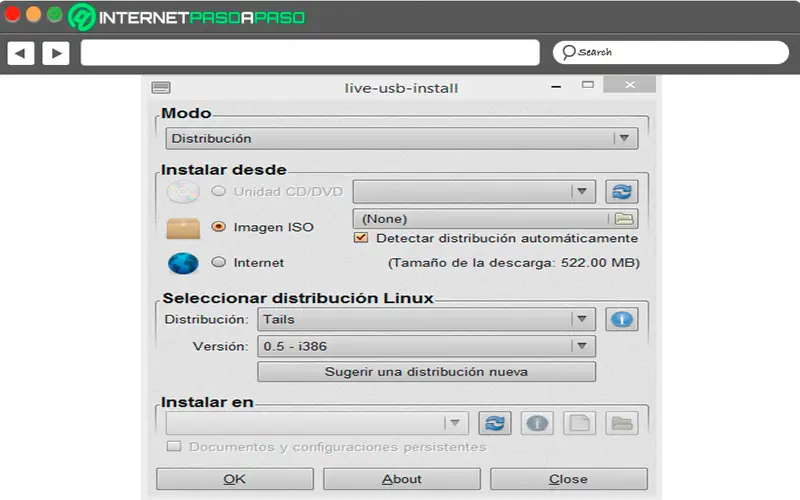Select the Unidad CD/DVD radio option

coord(218,191)
